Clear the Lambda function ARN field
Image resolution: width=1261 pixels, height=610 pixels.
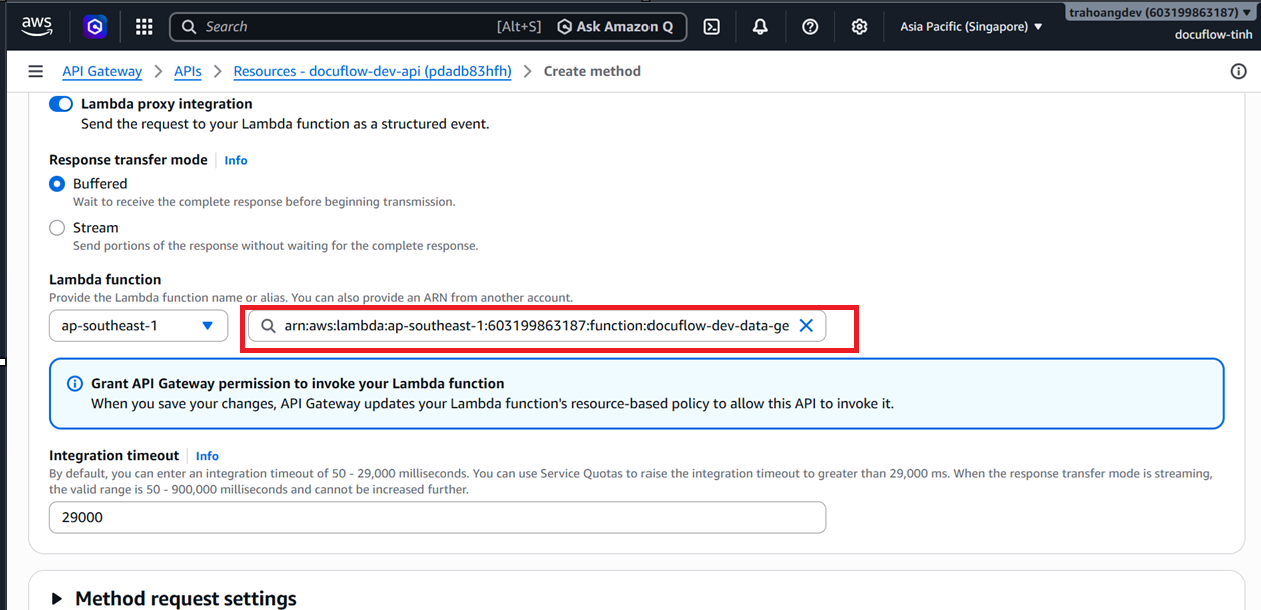pos(806,326)
